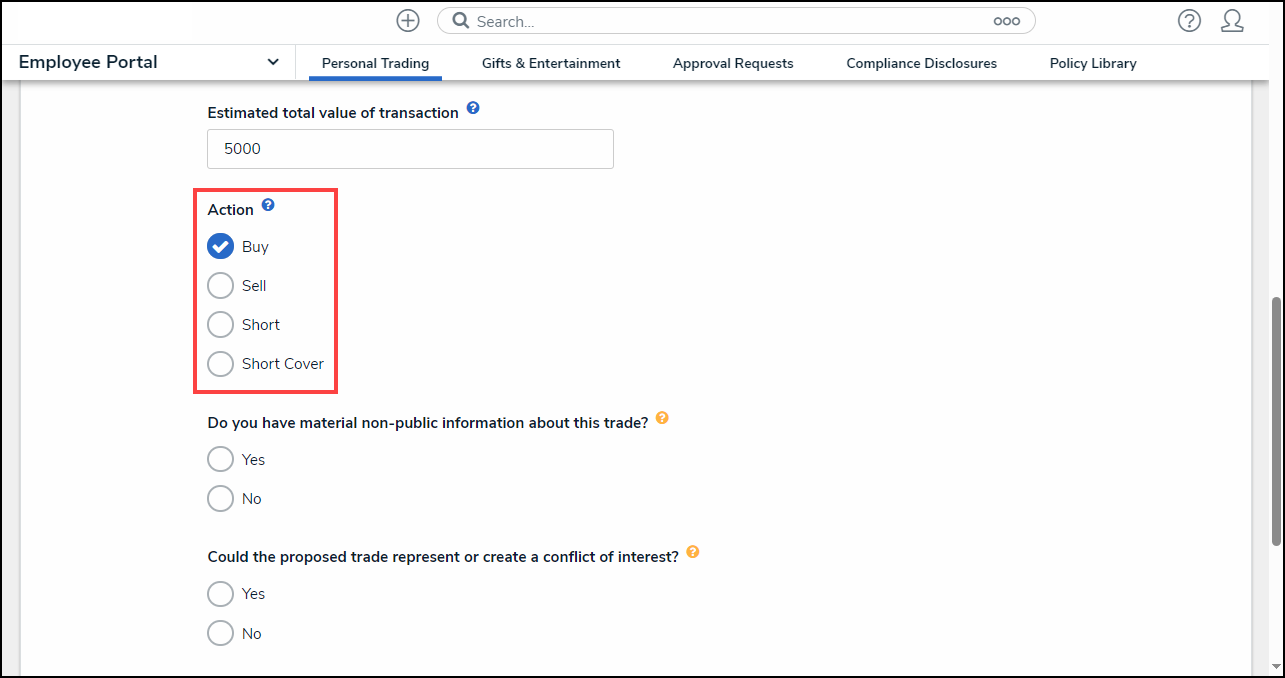
Task: Go to Compliance Disclosures tab
Action: [x=921, y=63]
